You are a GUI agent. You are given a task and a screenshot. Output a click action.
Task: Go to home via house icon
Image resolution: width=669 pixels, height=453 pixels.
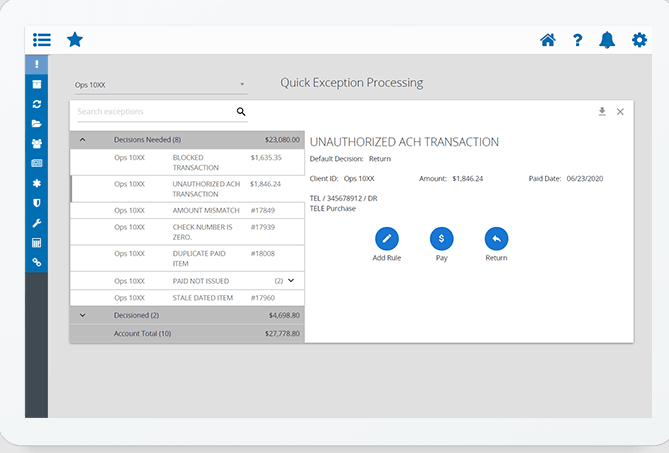(x=547, y=40)
